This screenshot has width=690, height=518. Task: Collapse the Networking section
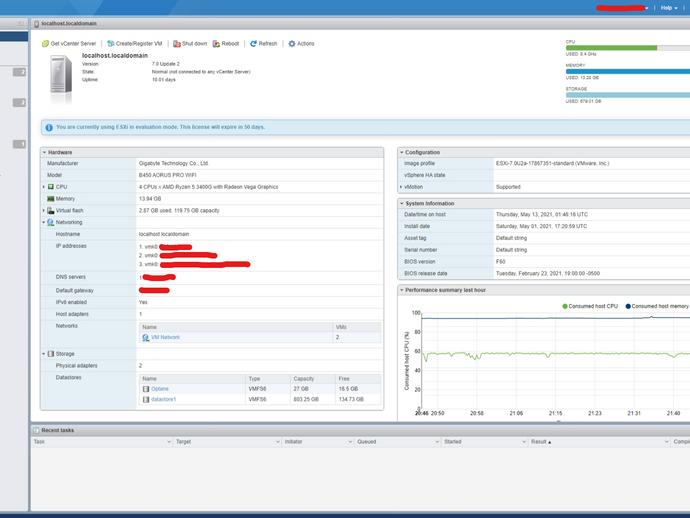tap(44, 222)
